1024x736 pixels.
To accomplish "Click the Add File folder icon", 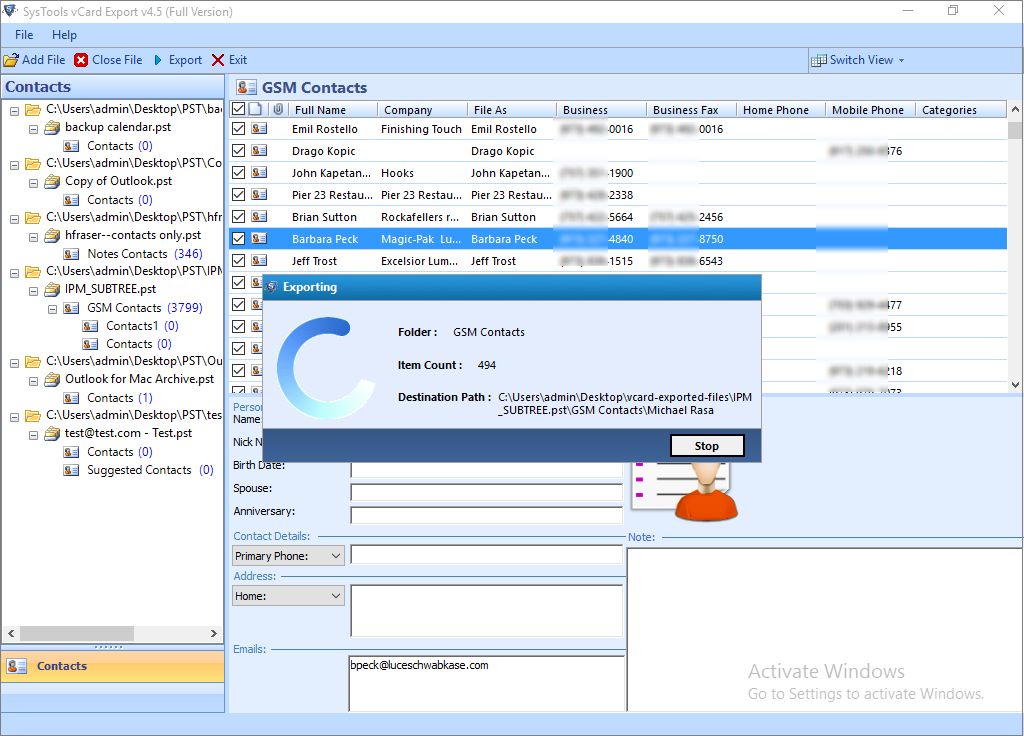I will coord(11,60).
